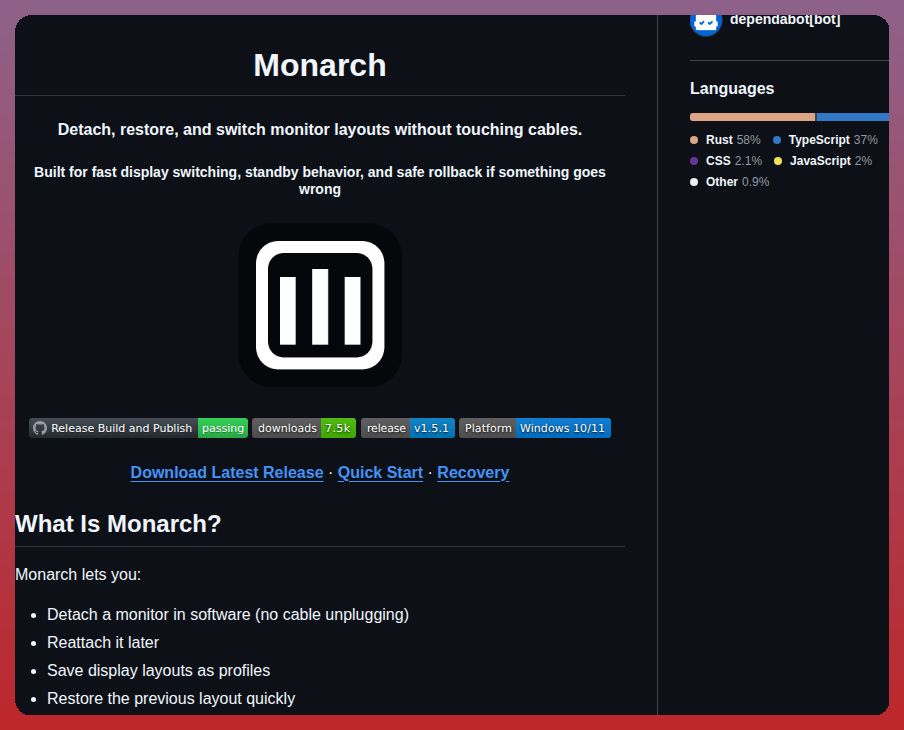Click the Monarch heading title

(320, 65)
